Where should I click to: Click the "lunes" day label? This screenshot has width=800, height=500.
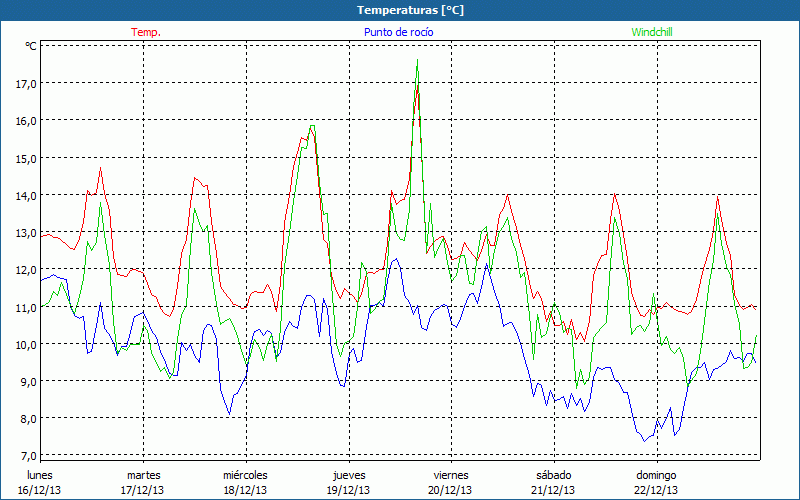point(40,475)
